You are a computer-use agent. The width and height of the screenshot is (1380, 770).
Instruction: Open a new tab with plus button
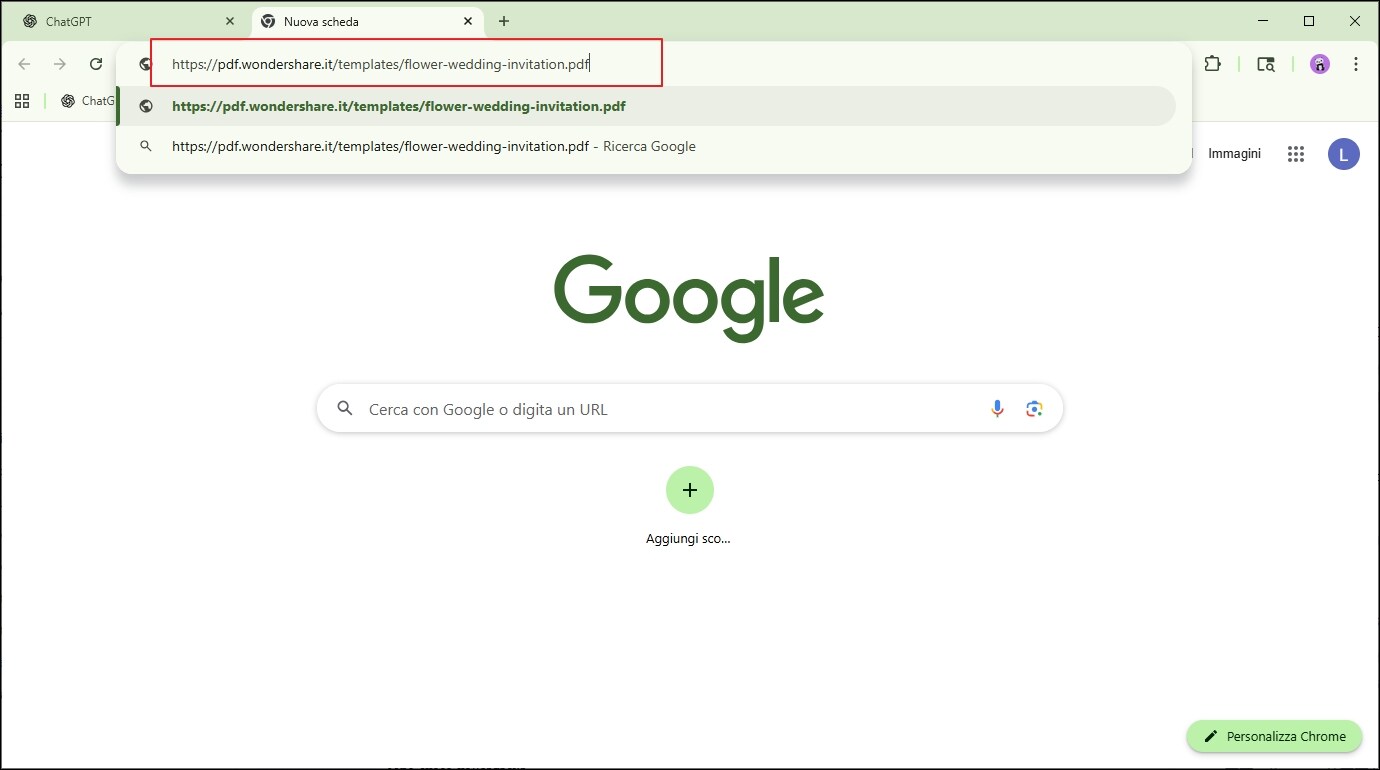coord(504,21)
